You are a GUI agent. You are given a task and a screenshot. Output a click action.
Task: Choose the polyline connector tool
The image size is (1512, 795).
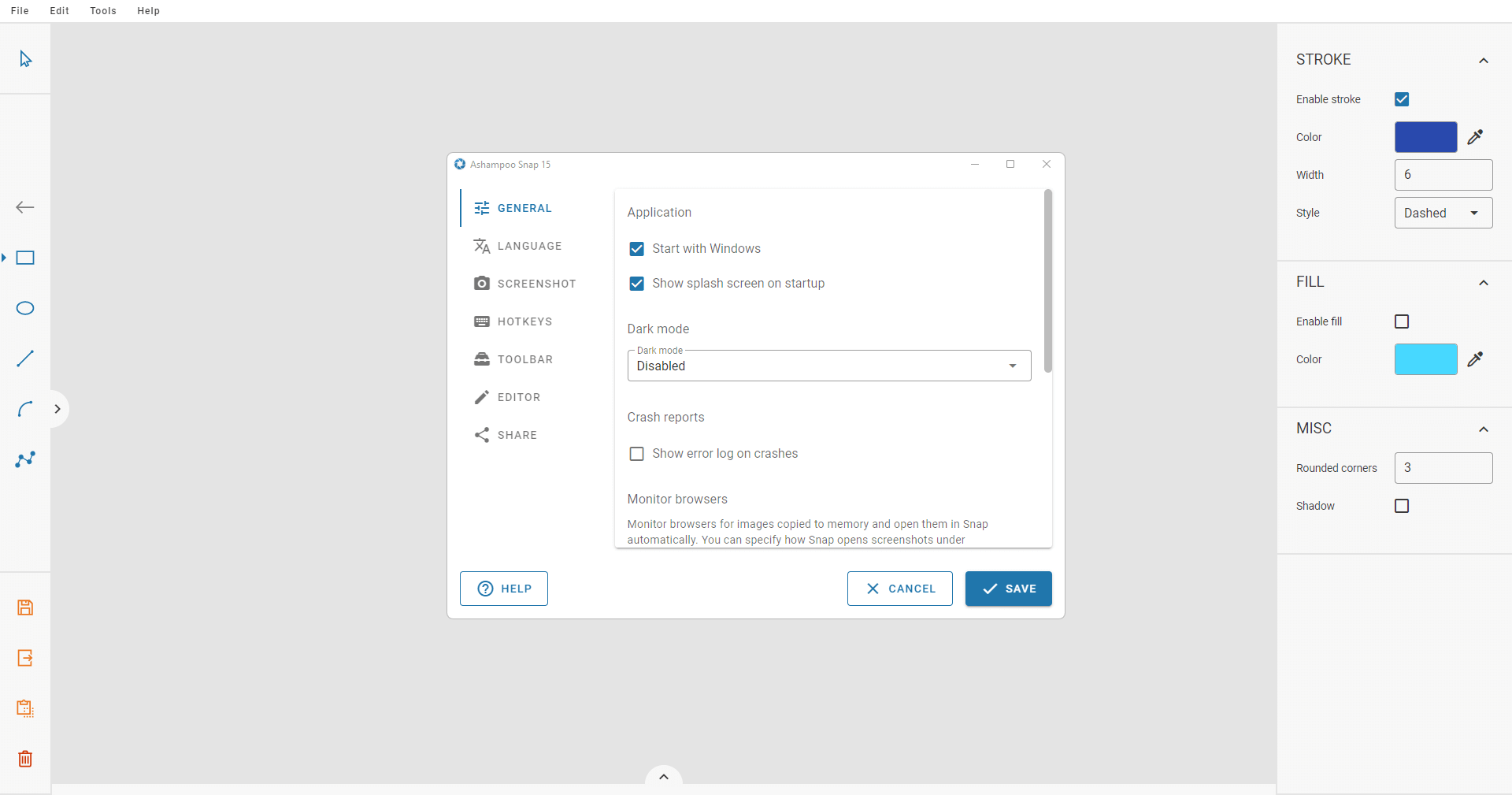25,459
